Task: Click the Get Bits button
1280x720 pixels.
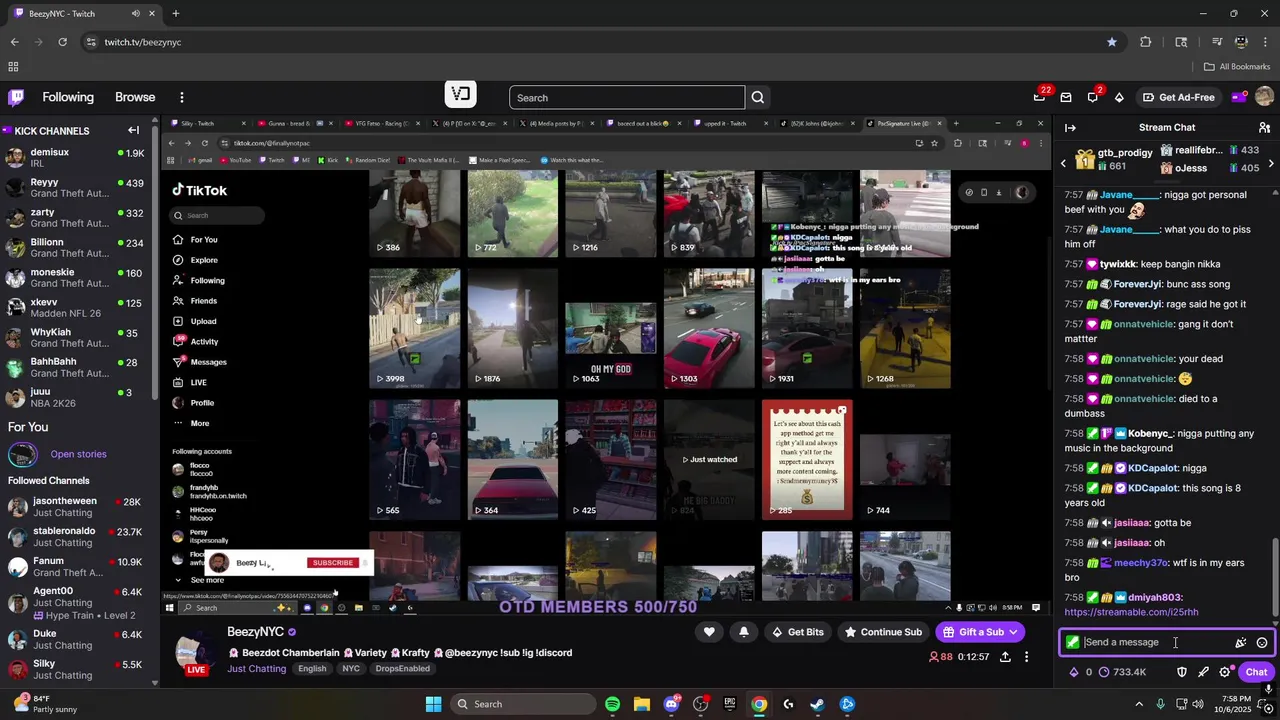Action: point(798,632)
